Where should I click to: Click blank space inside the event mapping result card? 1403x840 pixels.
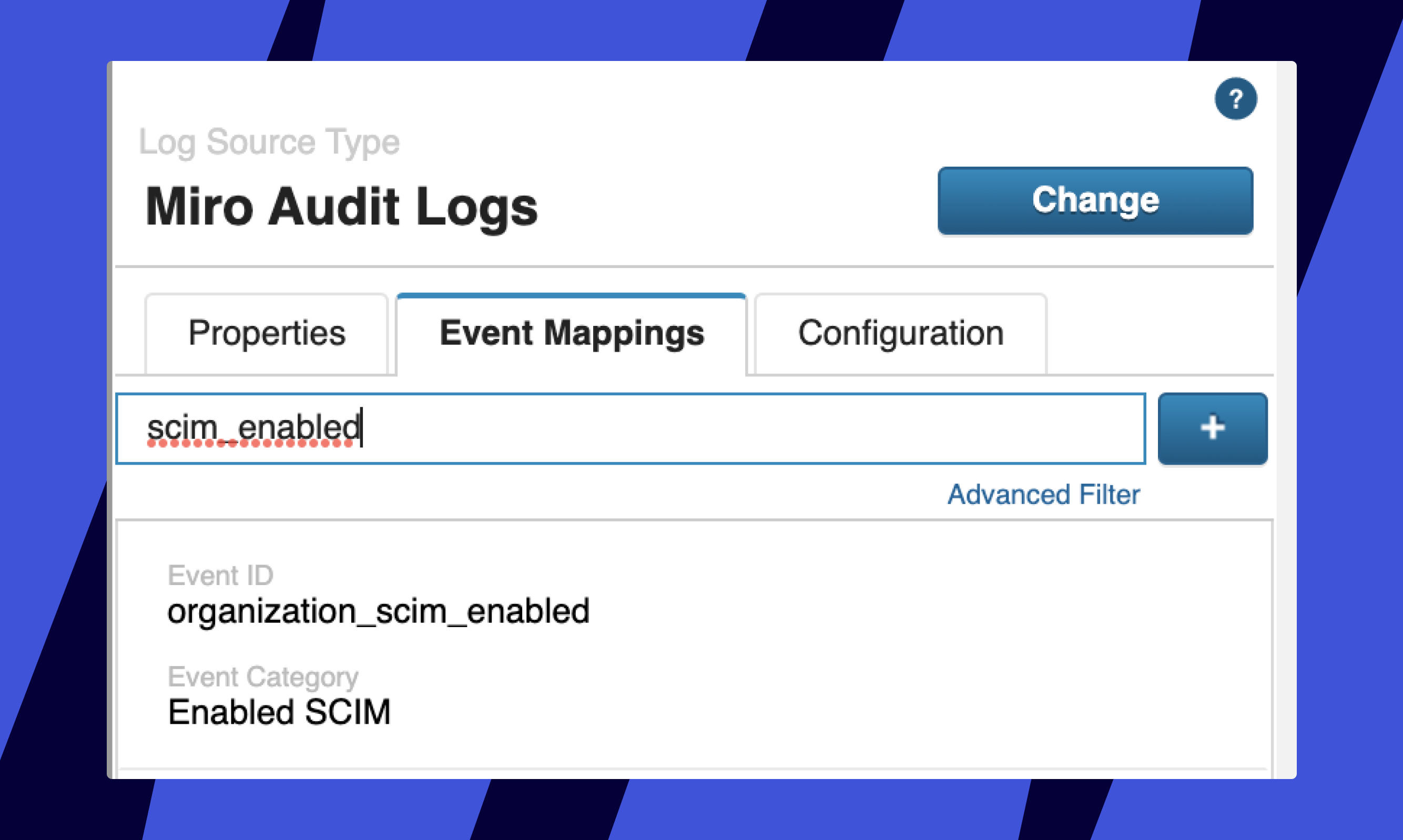click(x=906, y=651)
